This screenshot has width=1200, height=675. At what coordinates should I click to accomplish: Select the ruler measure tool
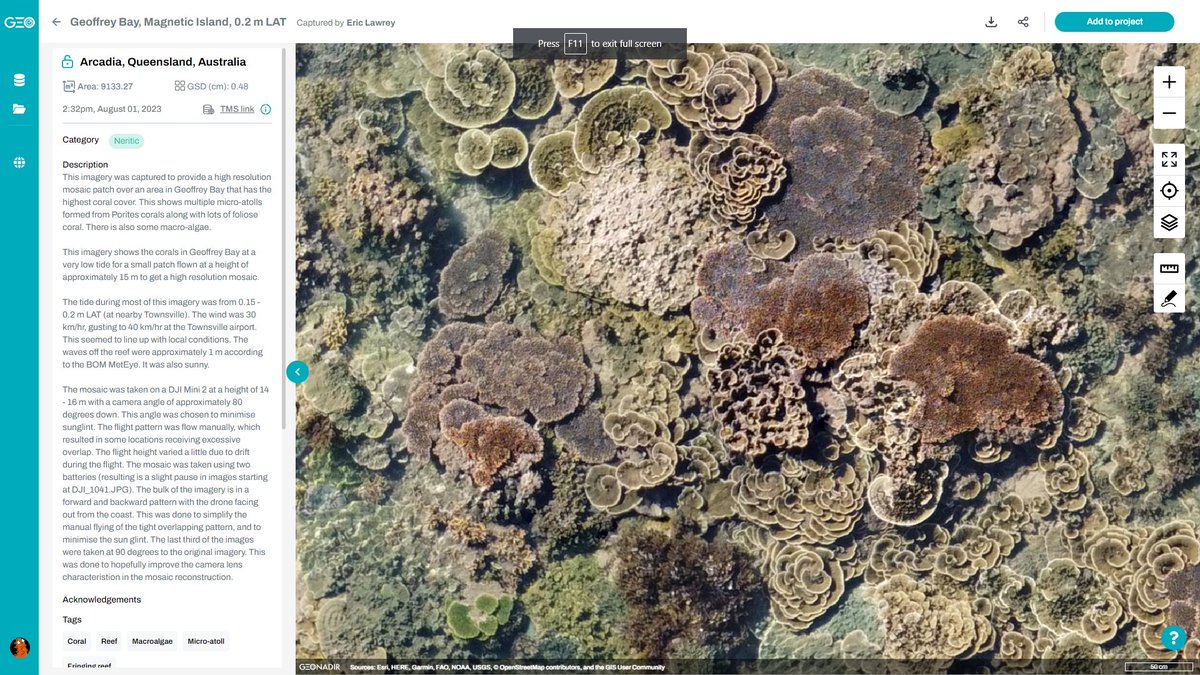coord(1169,267)
